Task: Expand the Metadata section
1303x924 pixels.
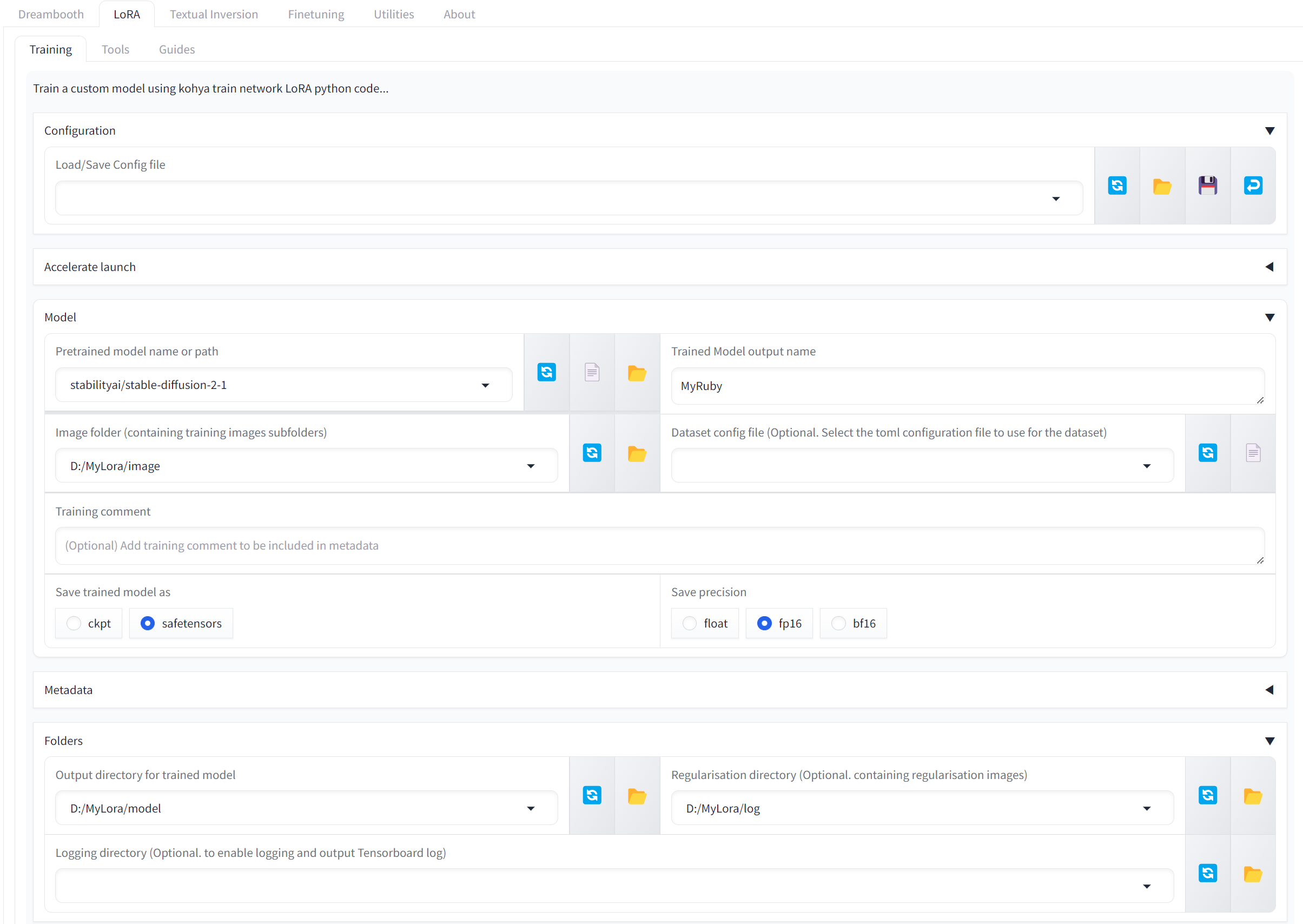Action: coord(1269,690)
